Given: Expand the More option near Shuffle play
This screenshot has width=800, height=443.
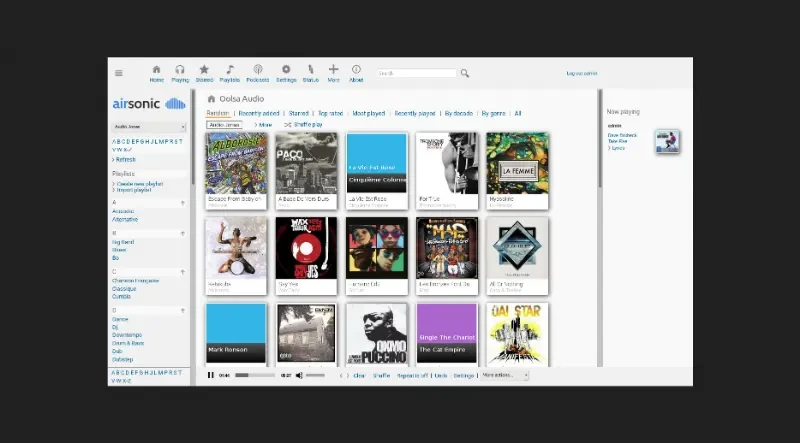Looking at the screenshot, I should click(263, 125).
